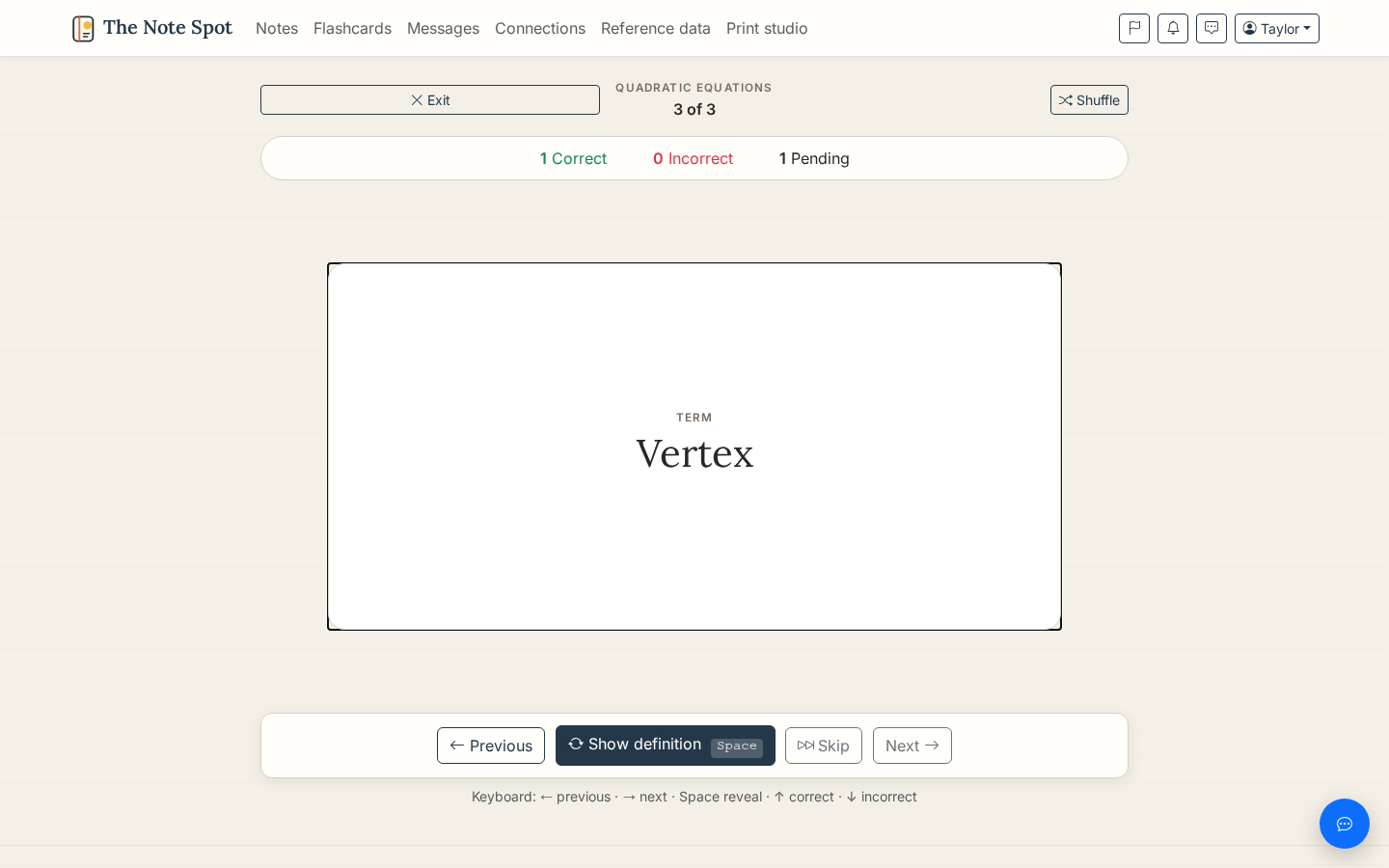Click the "1 Correct" counter

click(x=573, y=158)
